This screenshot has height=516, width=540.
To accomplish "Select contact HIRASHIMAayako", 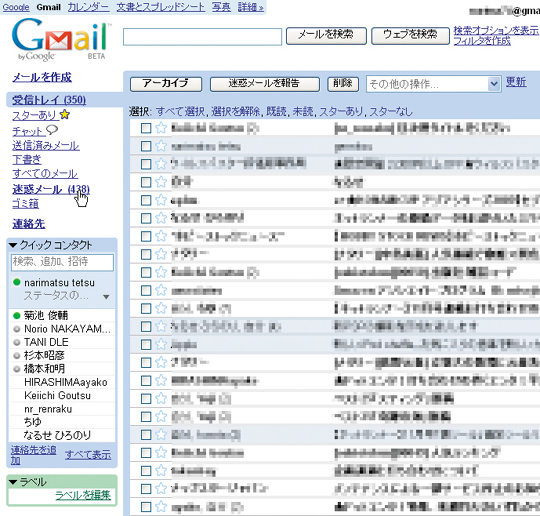I will [65, 382].
